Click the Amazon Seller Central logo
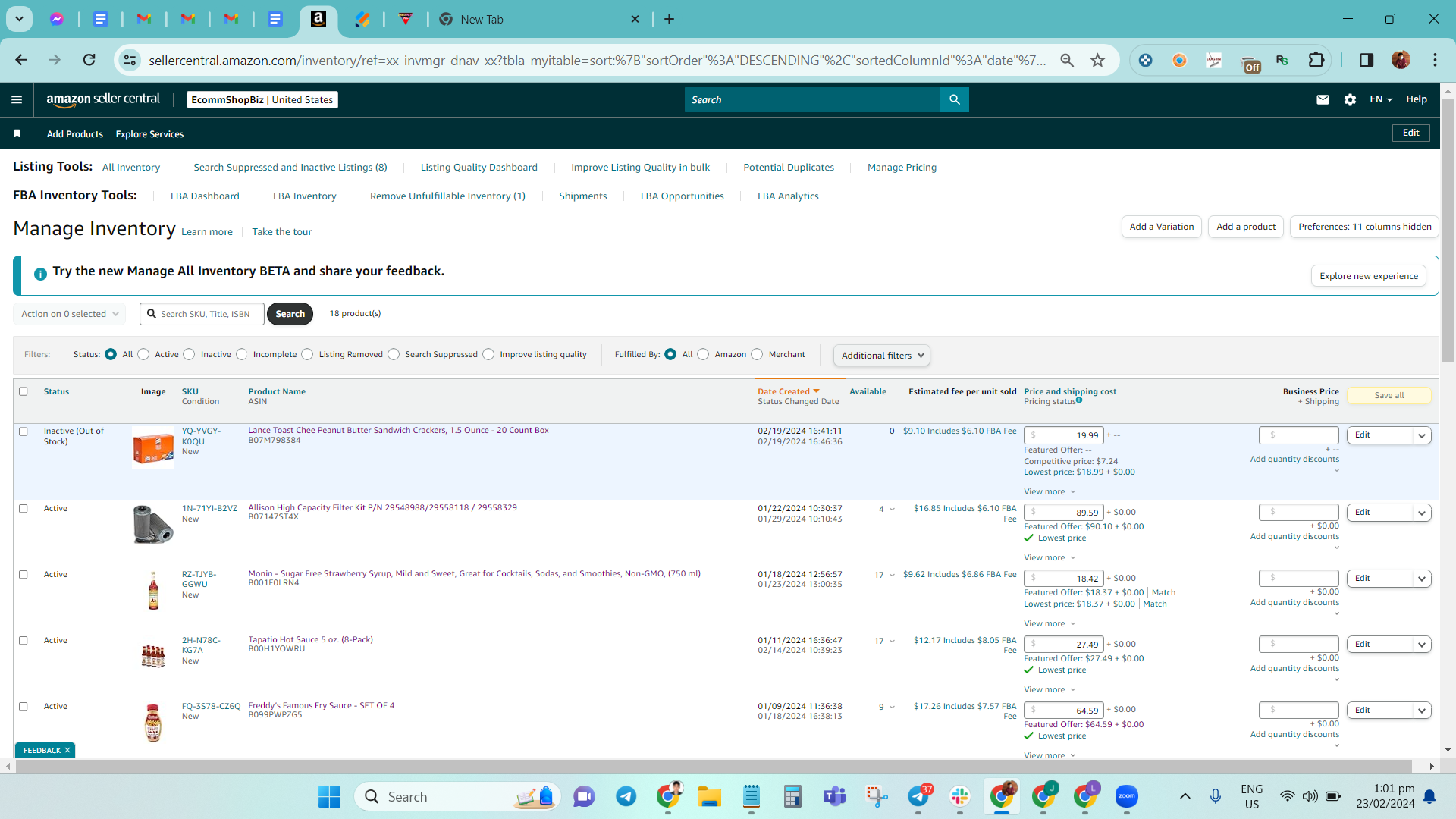Screen dimensions: 1456x819 coord(103,99)
